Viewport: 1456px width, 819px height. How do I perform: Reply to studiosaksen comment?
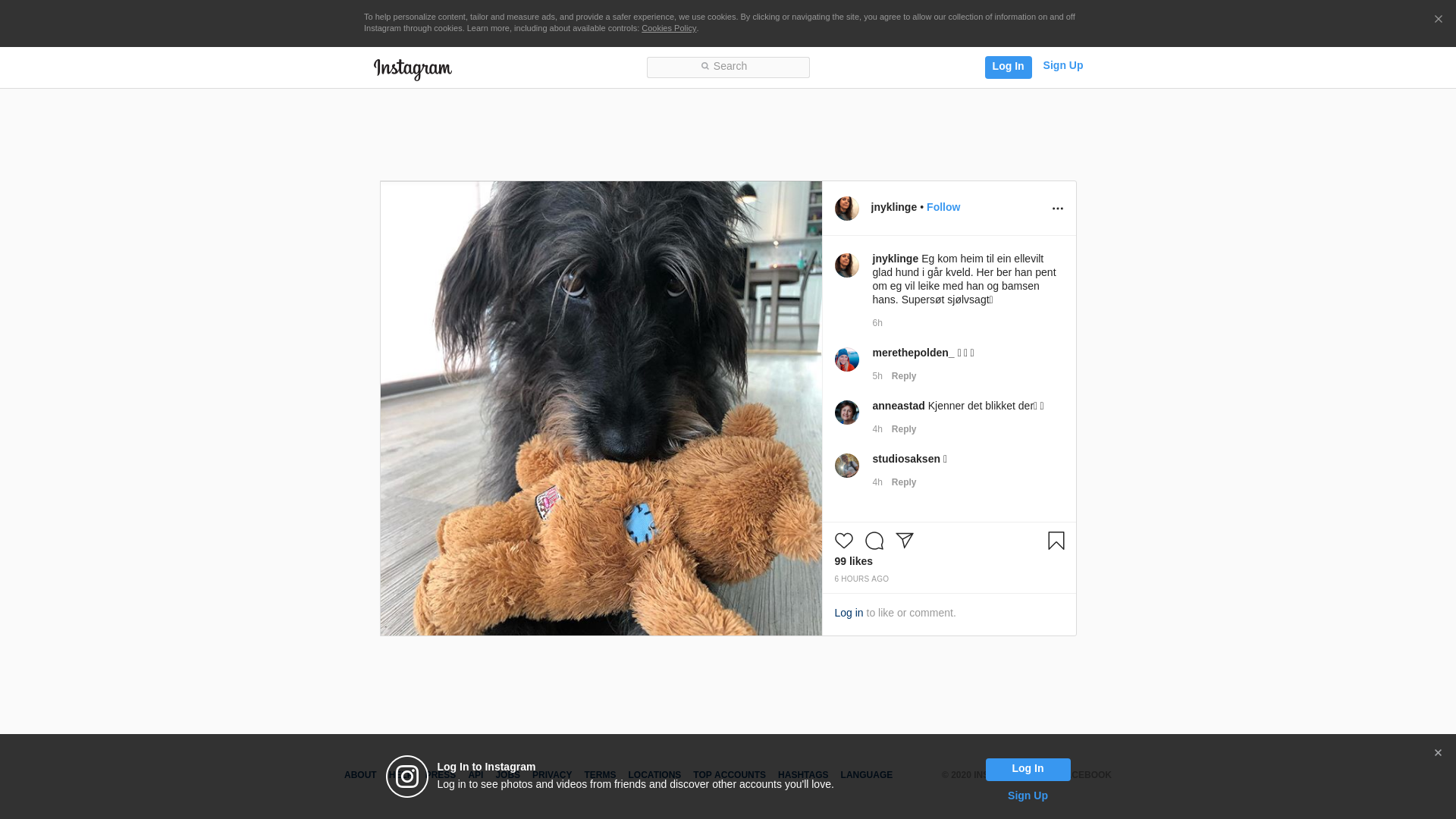point(903,482)
